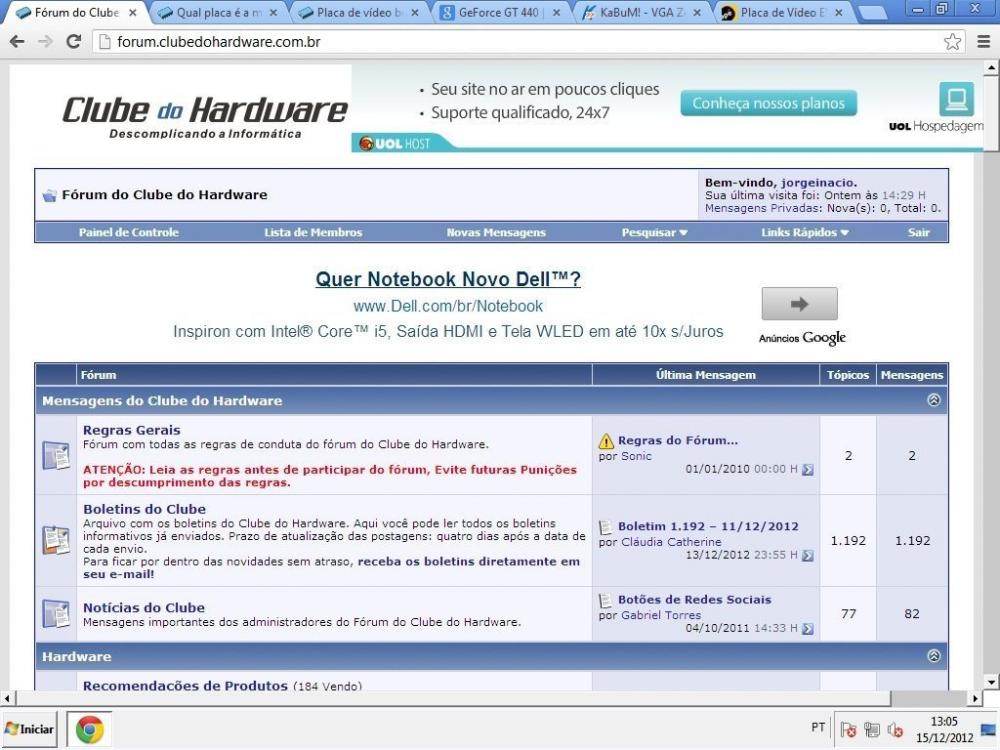The image size is (1000, 750).
Task: Open the Windows Iniciar start button
Action: [x=30, y=730]
